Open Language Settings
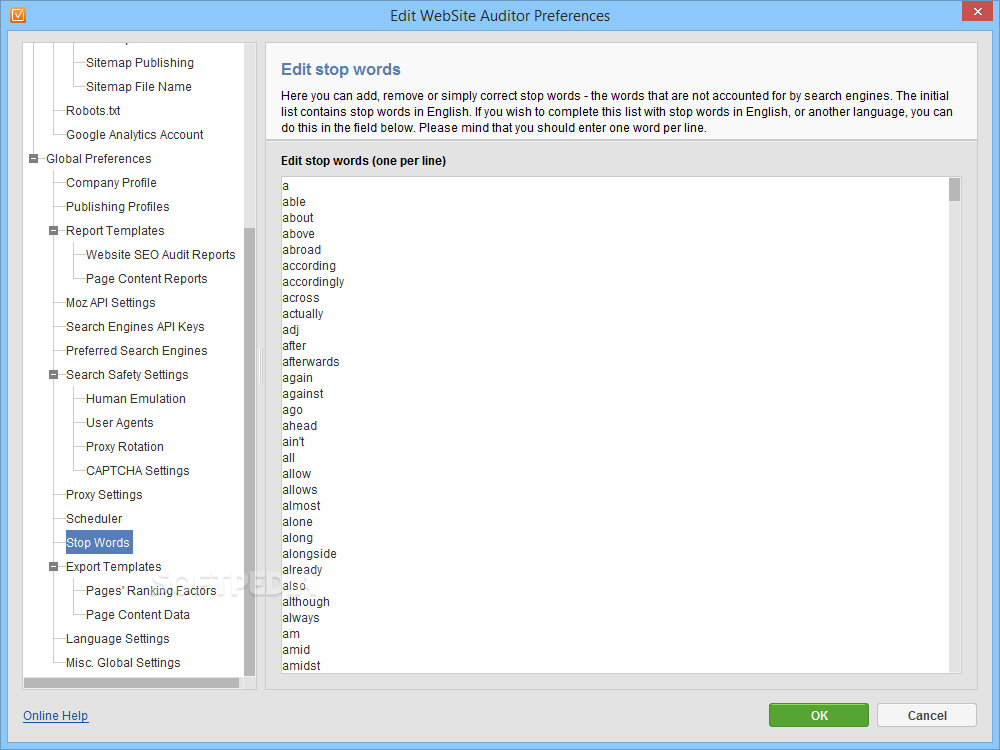1000x750 pixels. coord(117,639)
